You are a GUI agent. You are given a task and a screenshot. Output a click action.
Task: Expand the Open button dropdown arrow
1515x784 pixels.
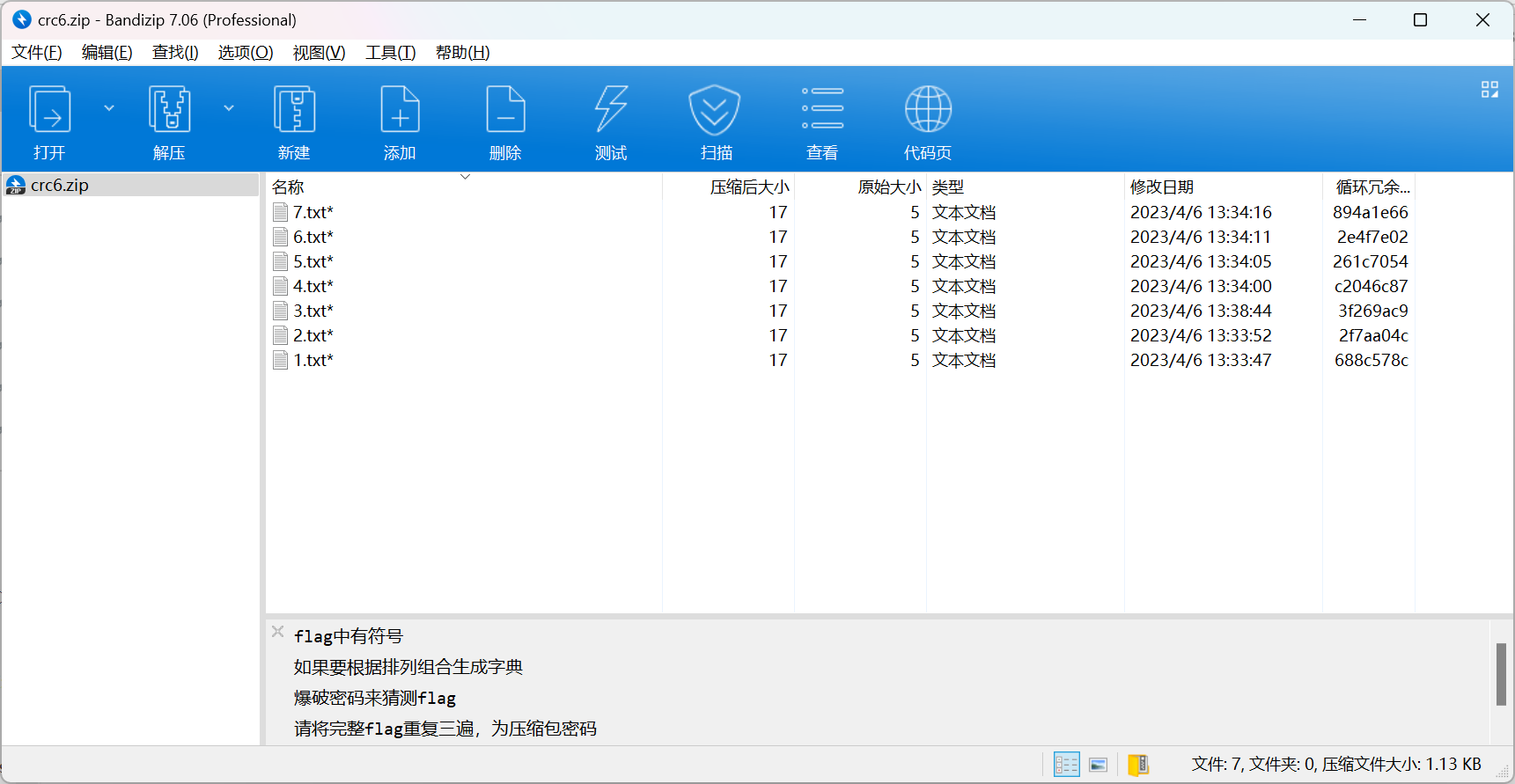pyautogui.click(x=109, y=108)
